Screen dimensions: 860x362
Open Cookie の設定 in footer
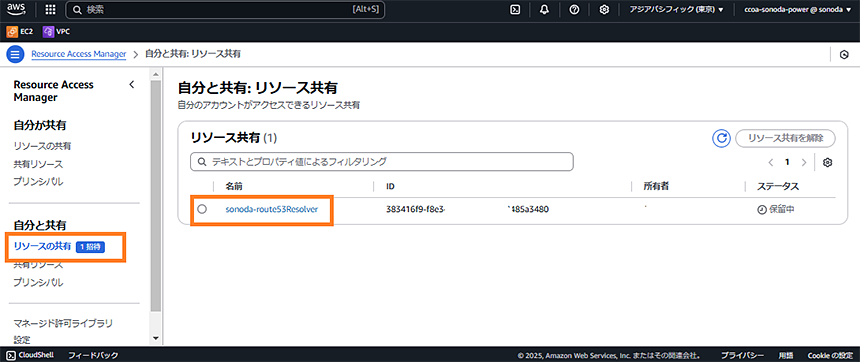click(x=830, y=355)
